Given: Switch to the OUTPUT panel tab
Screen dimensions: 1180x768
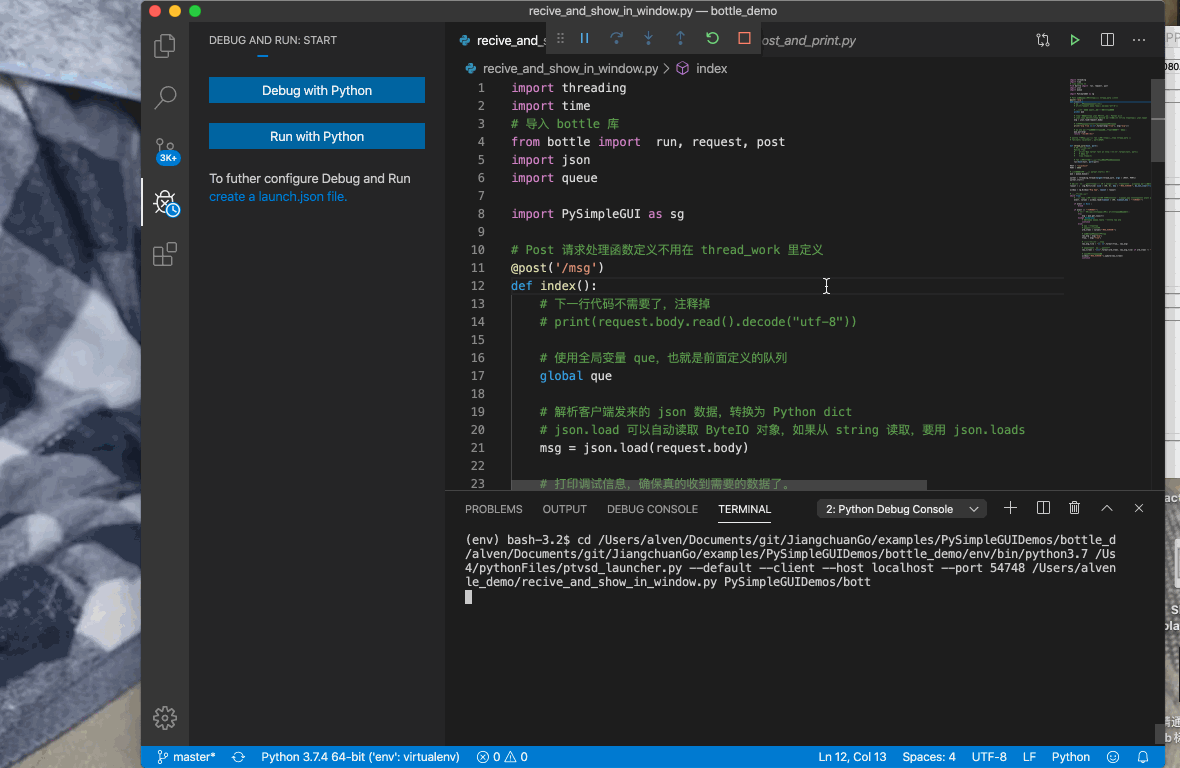Looking at the screenshot, I should pyautogui.click(x=564, y=509).
